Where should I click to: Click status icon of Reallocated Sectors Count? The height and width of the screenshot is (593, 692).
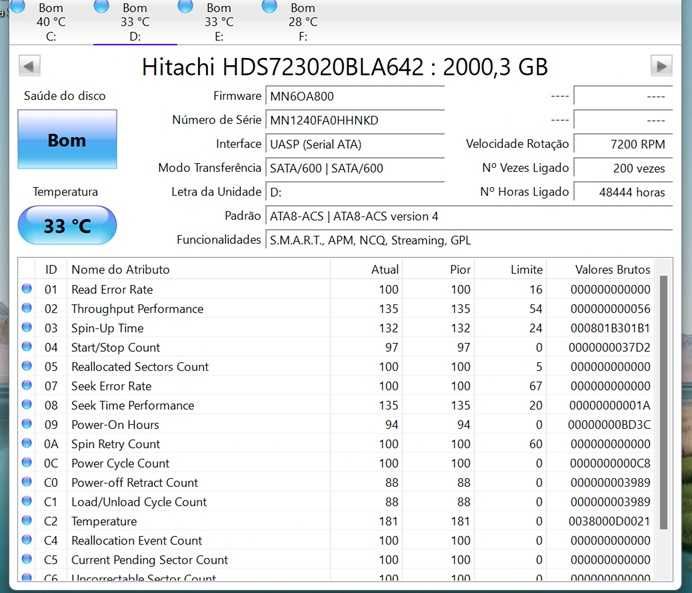tap(26, 366)
